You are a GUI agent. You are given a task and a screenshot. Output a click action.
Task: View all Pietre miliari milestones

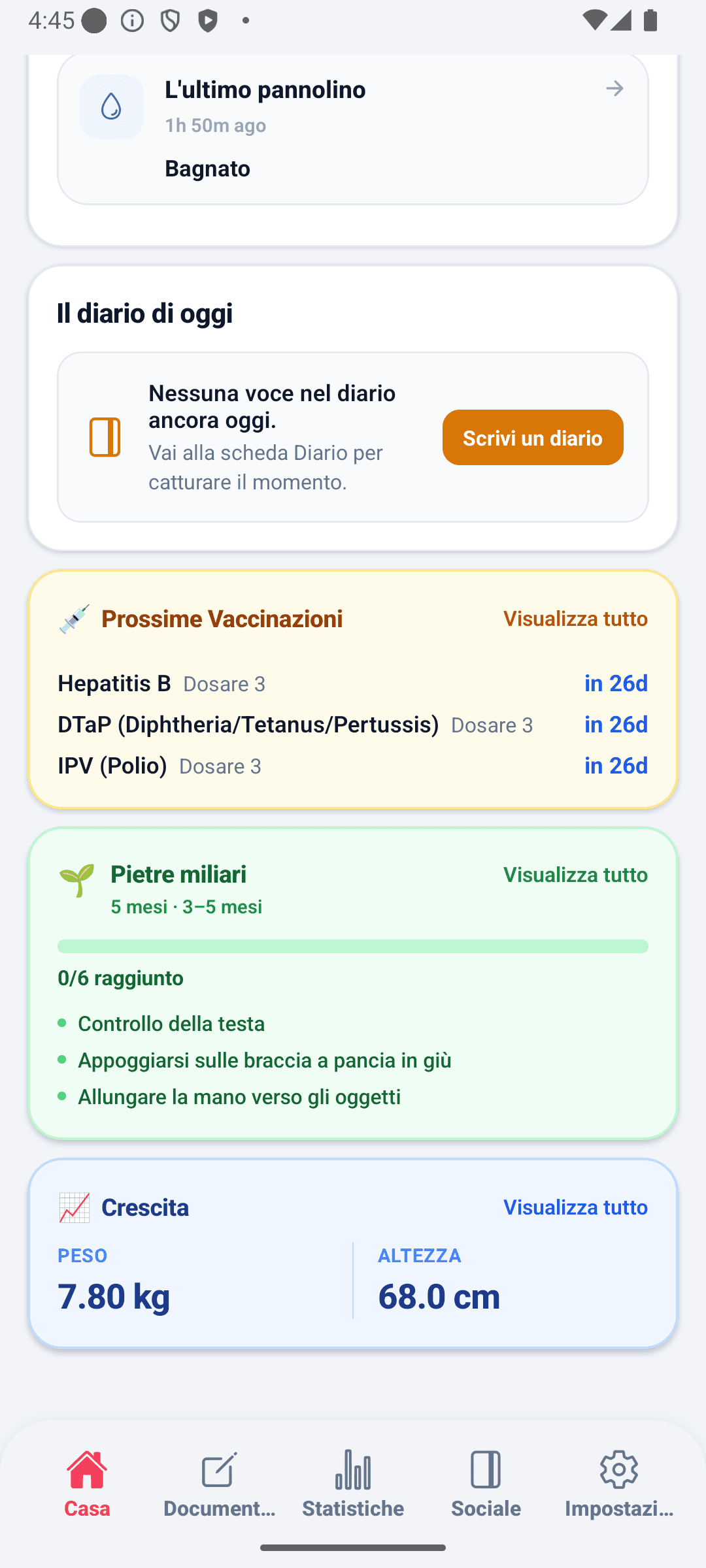pyautogui.click(x=575, y=875)
